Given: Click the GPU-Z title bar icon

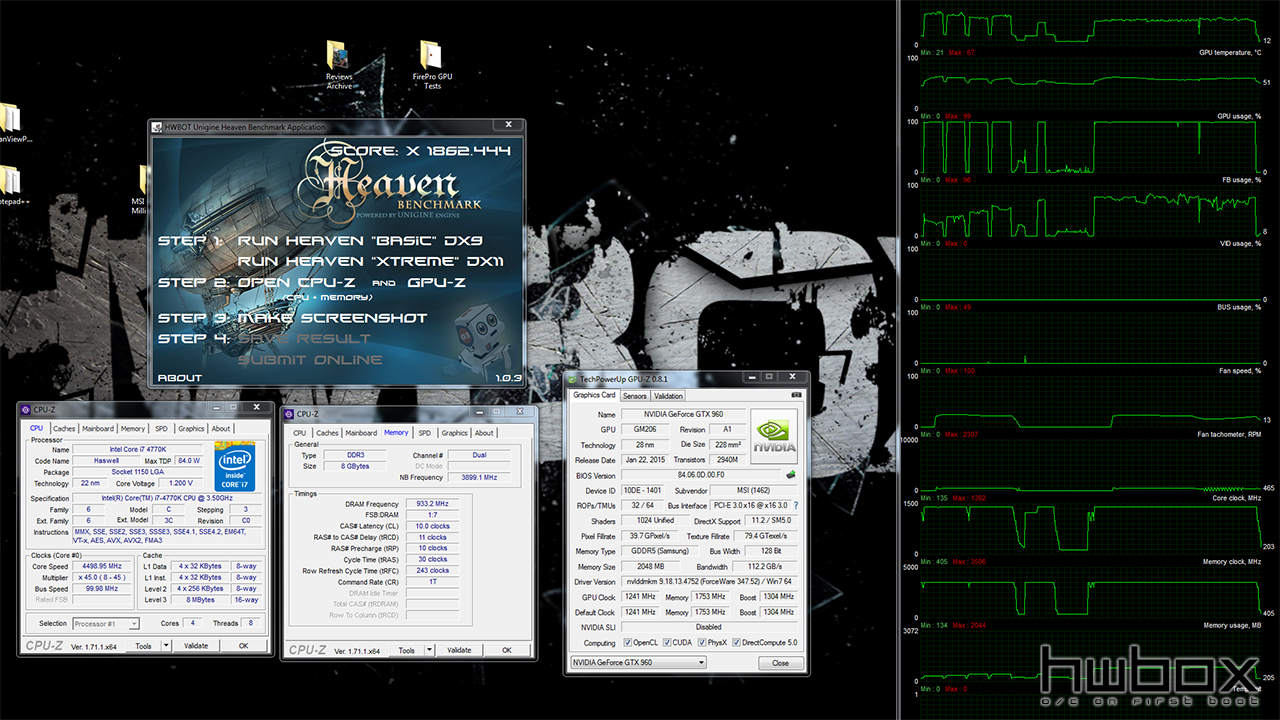Looking at the screenshot, I should pyautogui.click(x=572, y=380).
